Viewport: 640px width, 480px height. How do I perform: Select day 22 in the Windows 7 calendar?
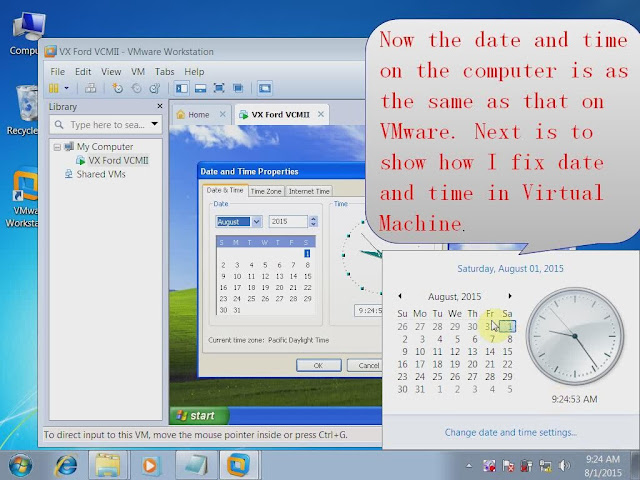tap(507, 364)
